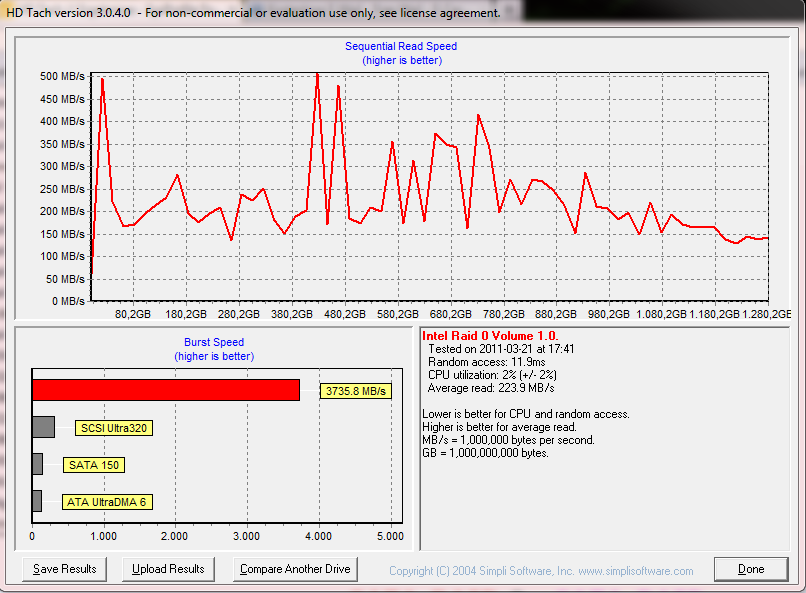Click the 280,2GB axis label
This screenshot has width=806, height=593.
coord(239,314)
